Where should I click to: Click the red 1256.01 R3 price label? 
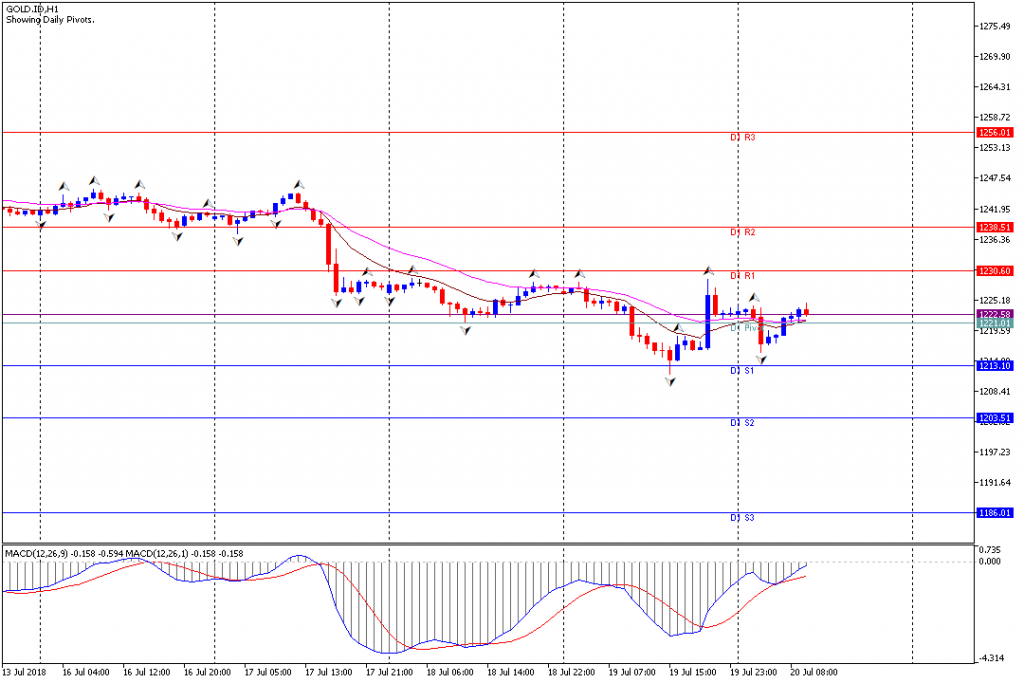tap(995, 133)
